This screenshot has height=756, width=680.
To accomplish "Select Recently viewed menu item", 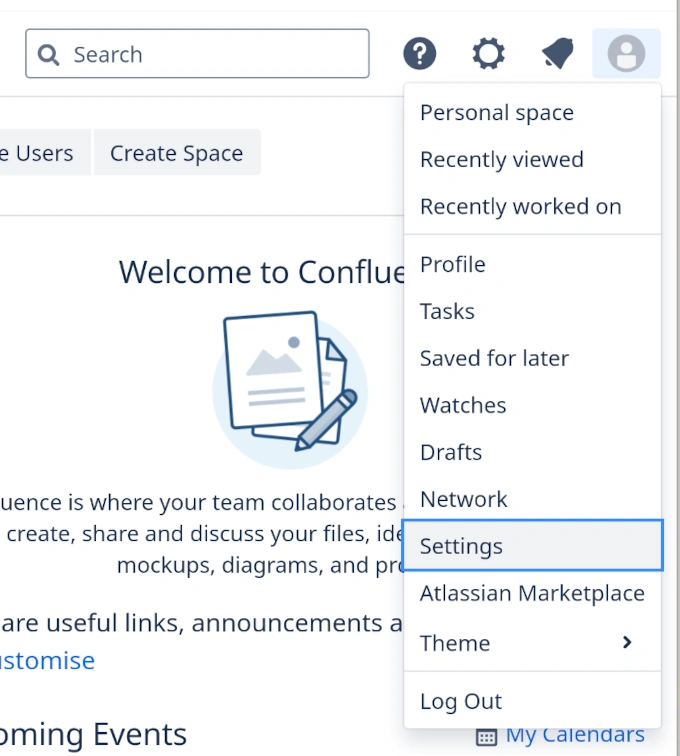I will coord(502,160).
